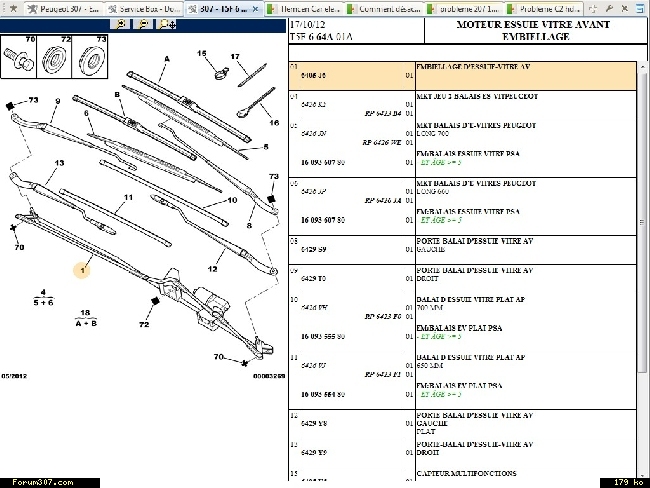This screenshot has height=488, width=650.
Task: Click part number 6429 Y9
Action: [314, 452]
